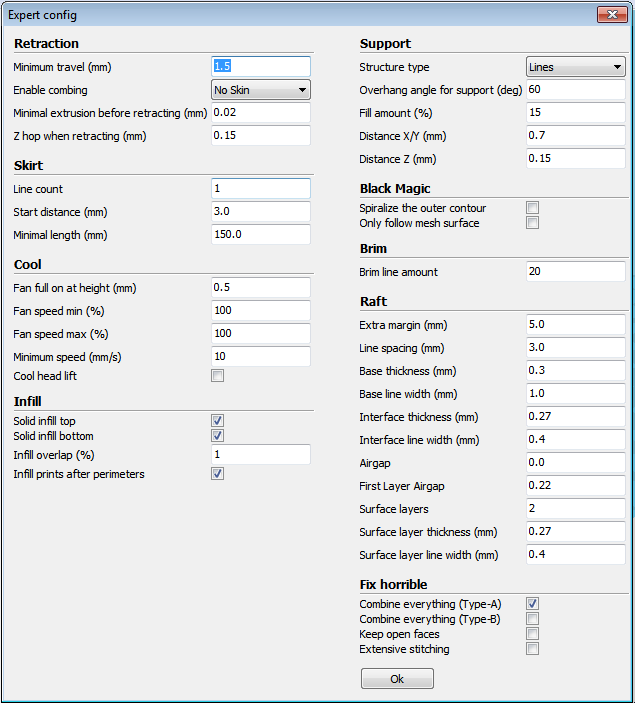Screen dimensions: 635x703
Task: Uncheck Solid infill top
Action: [217, 421]
